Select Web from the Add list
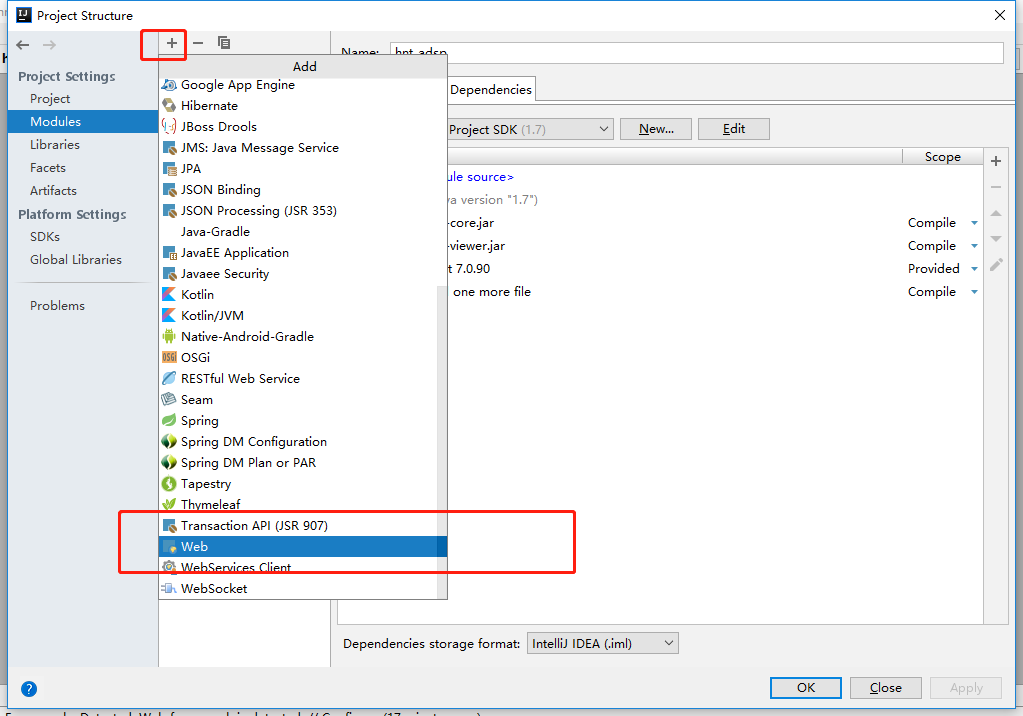This screenshot has width=1023, height=716. coord(303,546)
